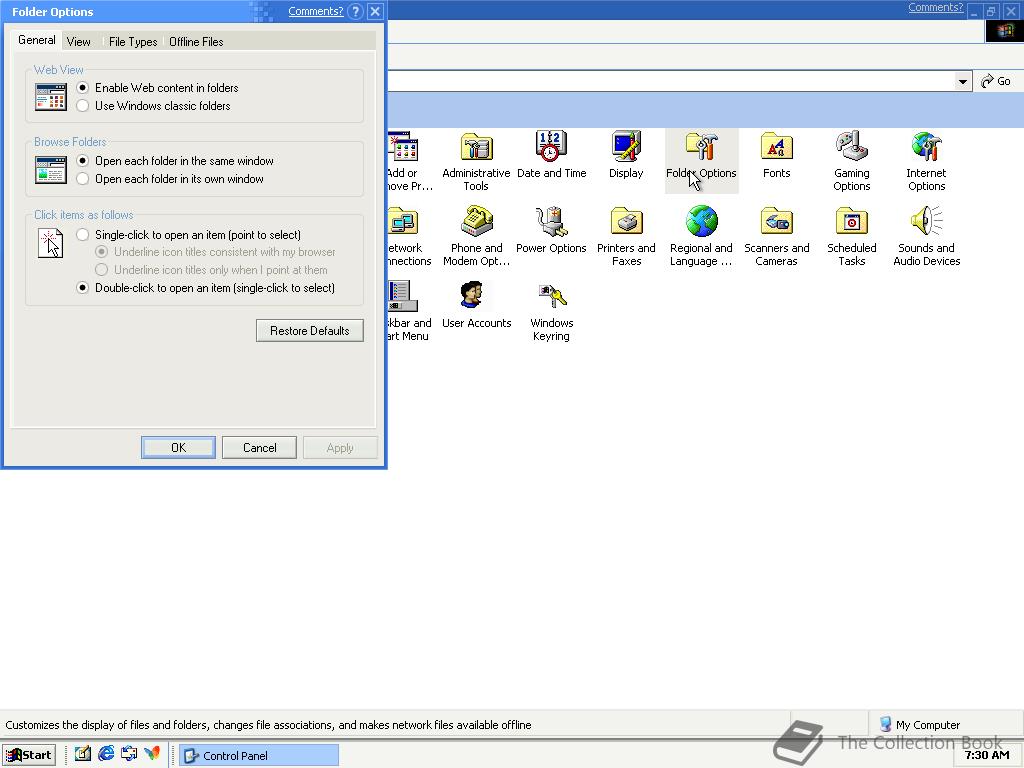This screenshot has width=1024, height=768.
Task: Launch Internet Explorer from the quick launch bar
Action: (x=106, y=754)
